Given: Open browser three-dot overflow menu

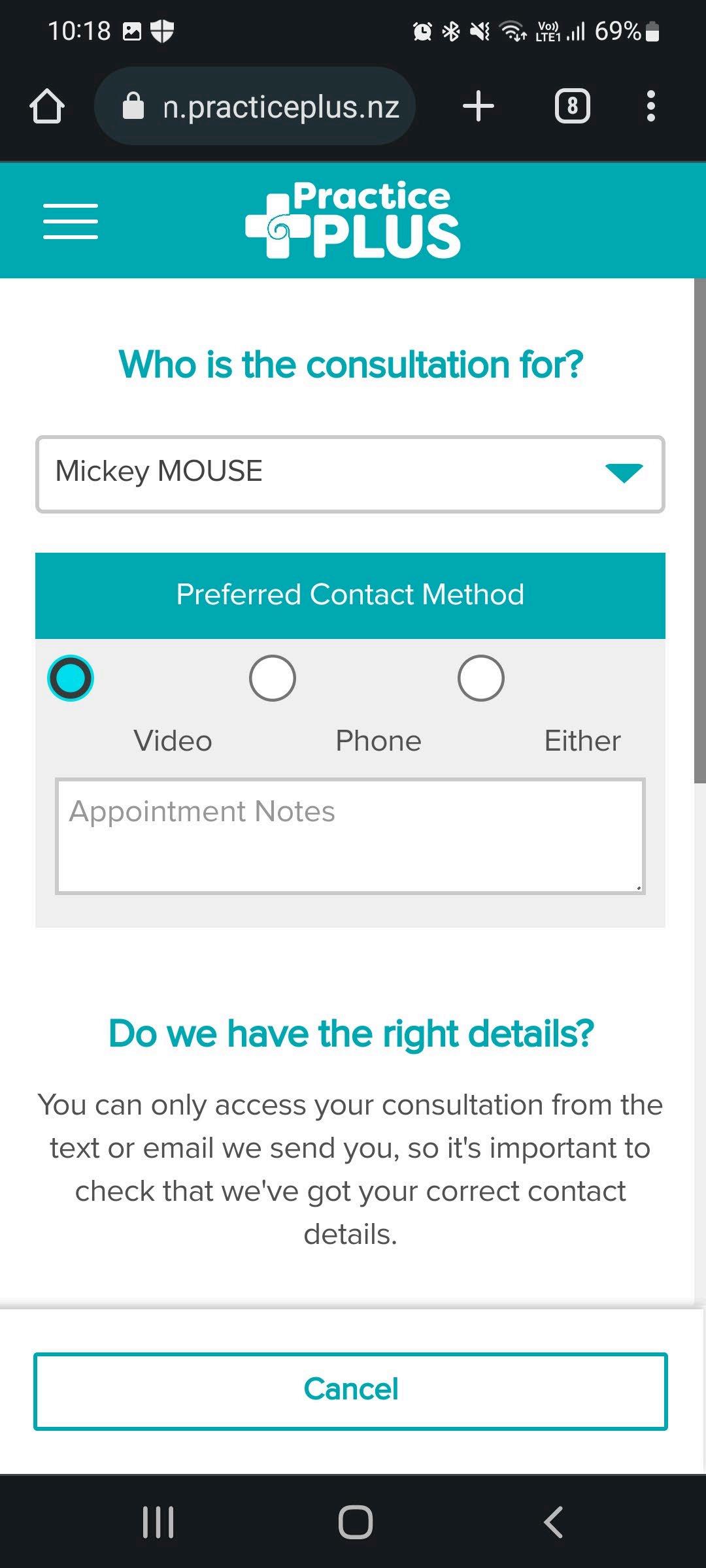Looking at the screenshot, I should click(650, 106).
